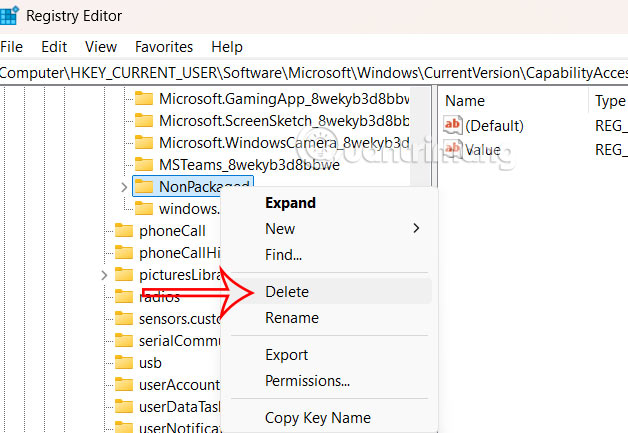The height and width of the screenshot is (433, 628).
Task: Select the Microsoft.ScreenSketch folder icon
Action: [144, 121]
